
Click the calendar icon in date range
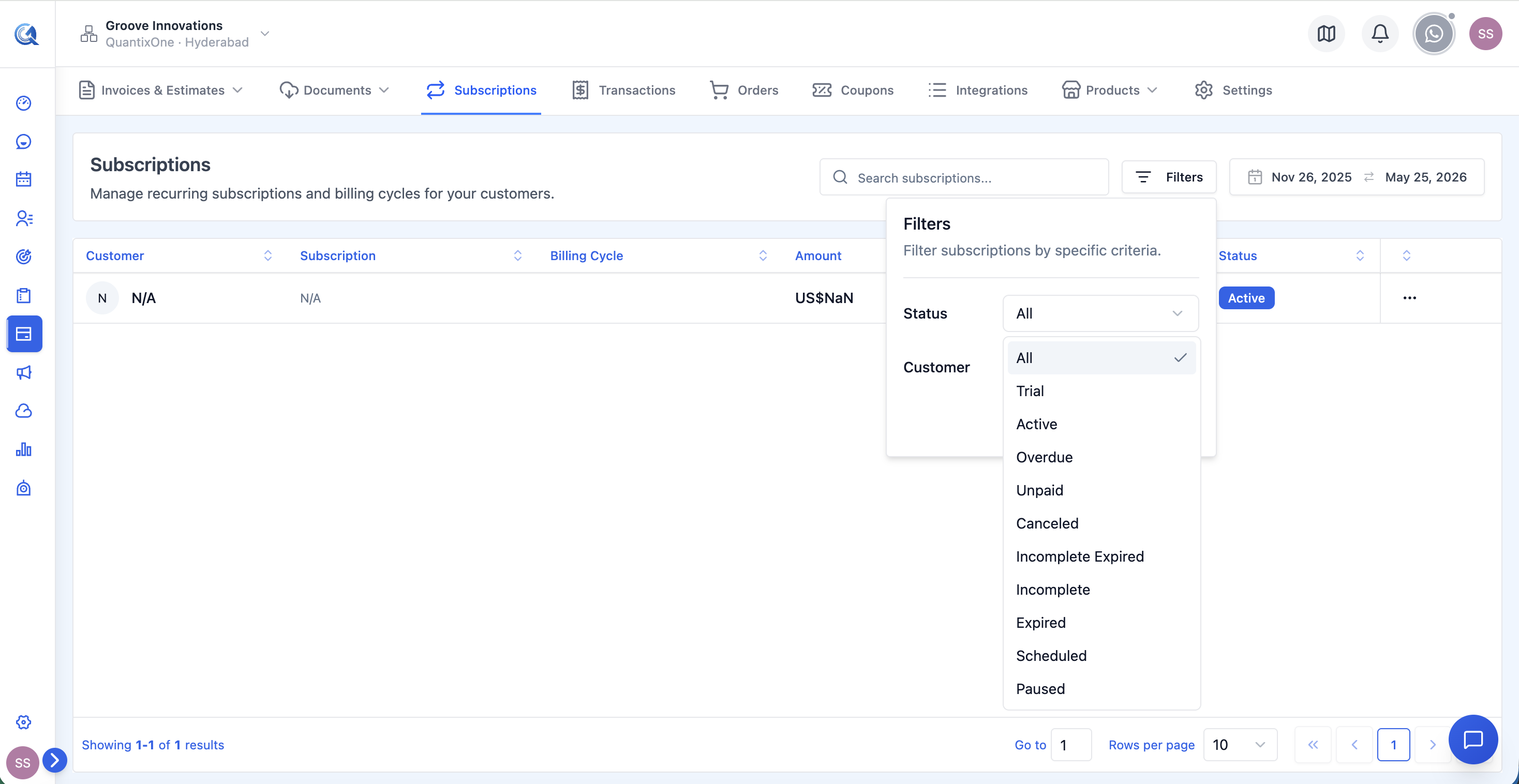(1255, 177)
